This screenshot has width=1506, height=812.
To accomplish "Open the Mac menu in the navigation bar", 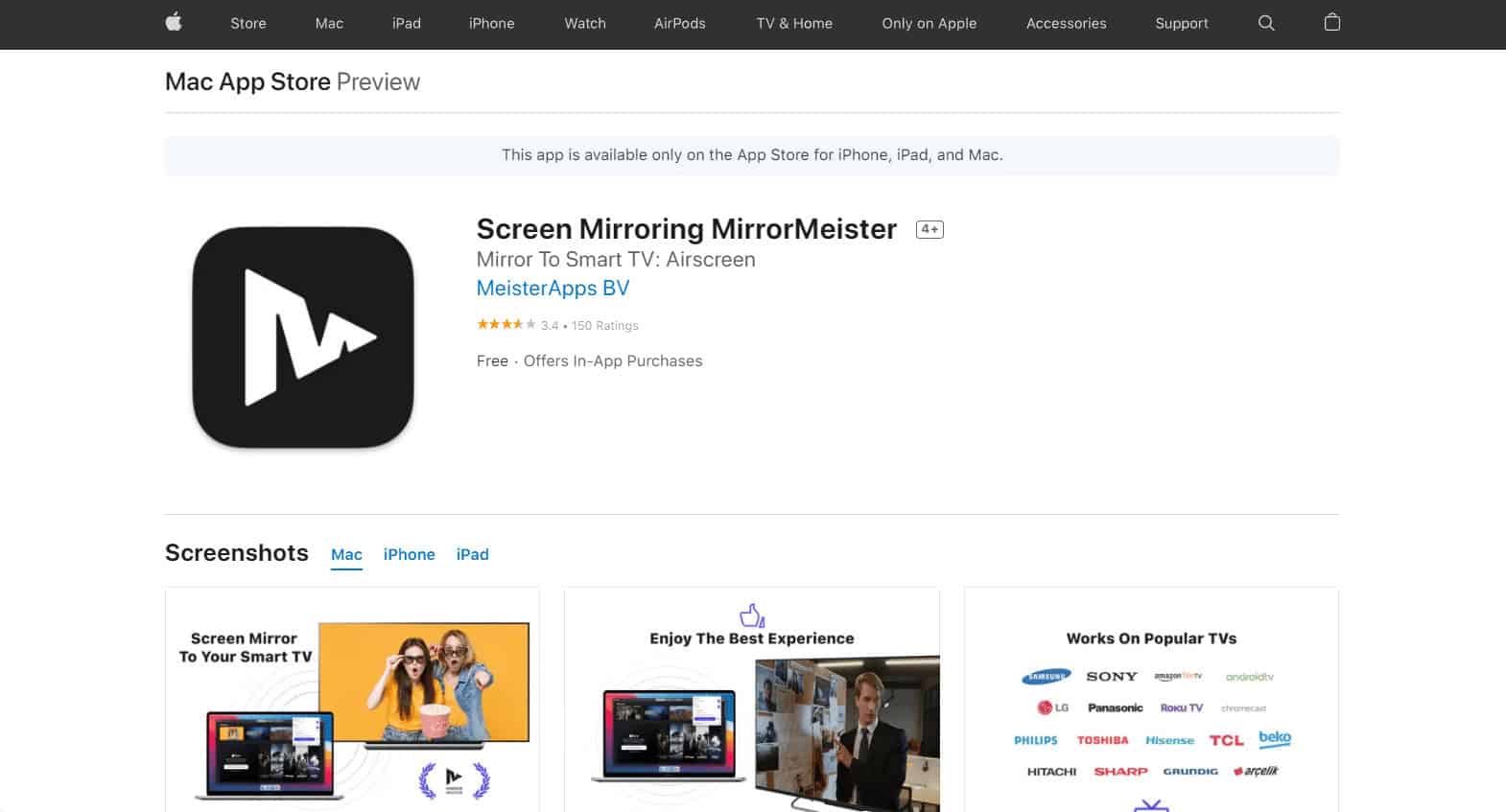I will coord(329,23).
